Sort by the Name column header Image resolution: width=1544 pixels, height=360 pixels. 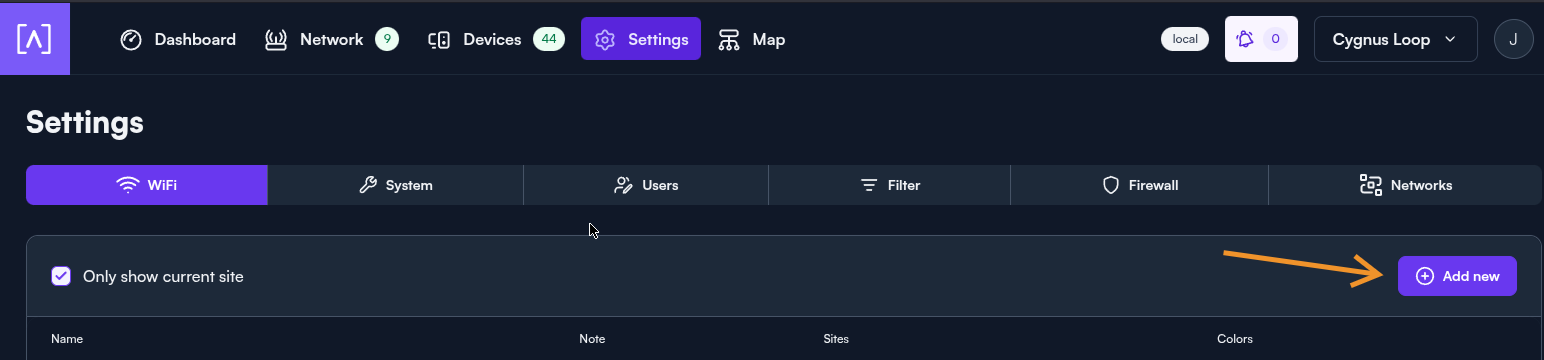click(x=67, y=339)
